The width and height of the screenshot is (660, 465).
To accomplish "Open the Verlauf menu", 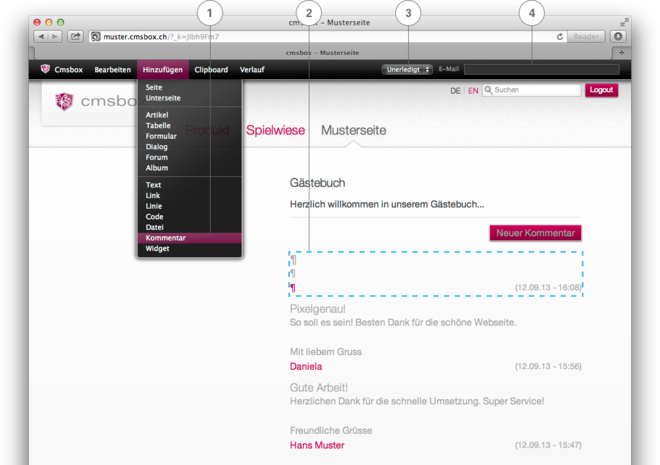I will (x=252, y=70).
